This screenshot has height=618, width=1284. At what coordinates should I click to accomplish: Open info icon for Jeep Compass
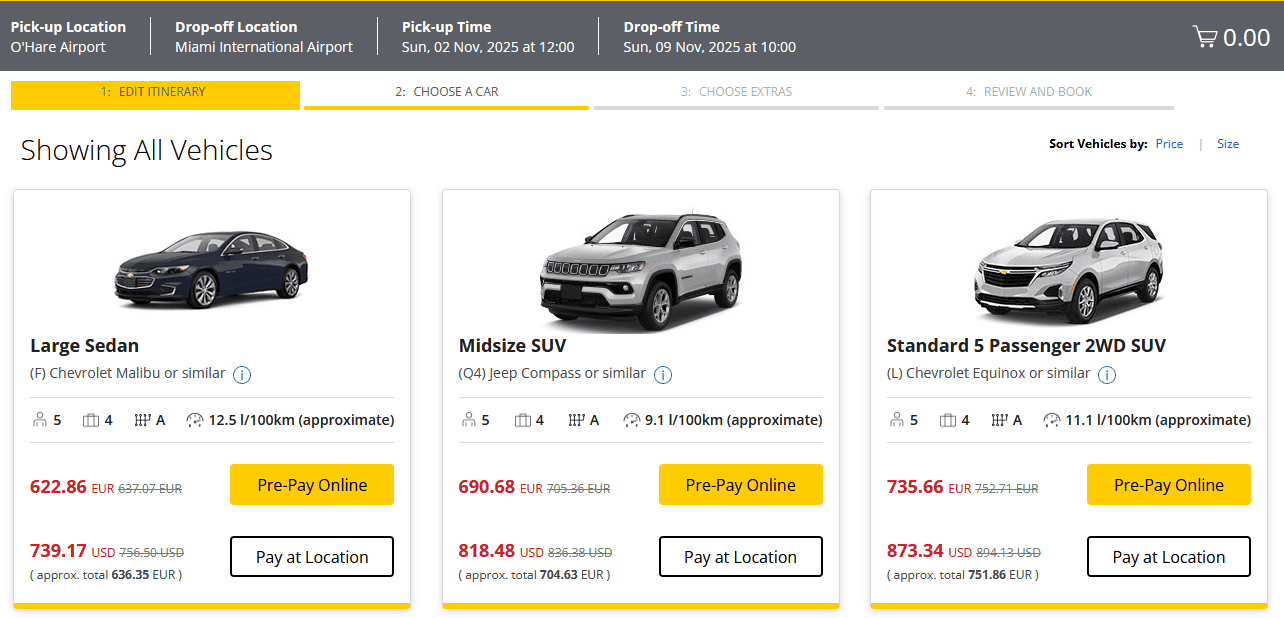click(663, 375)
